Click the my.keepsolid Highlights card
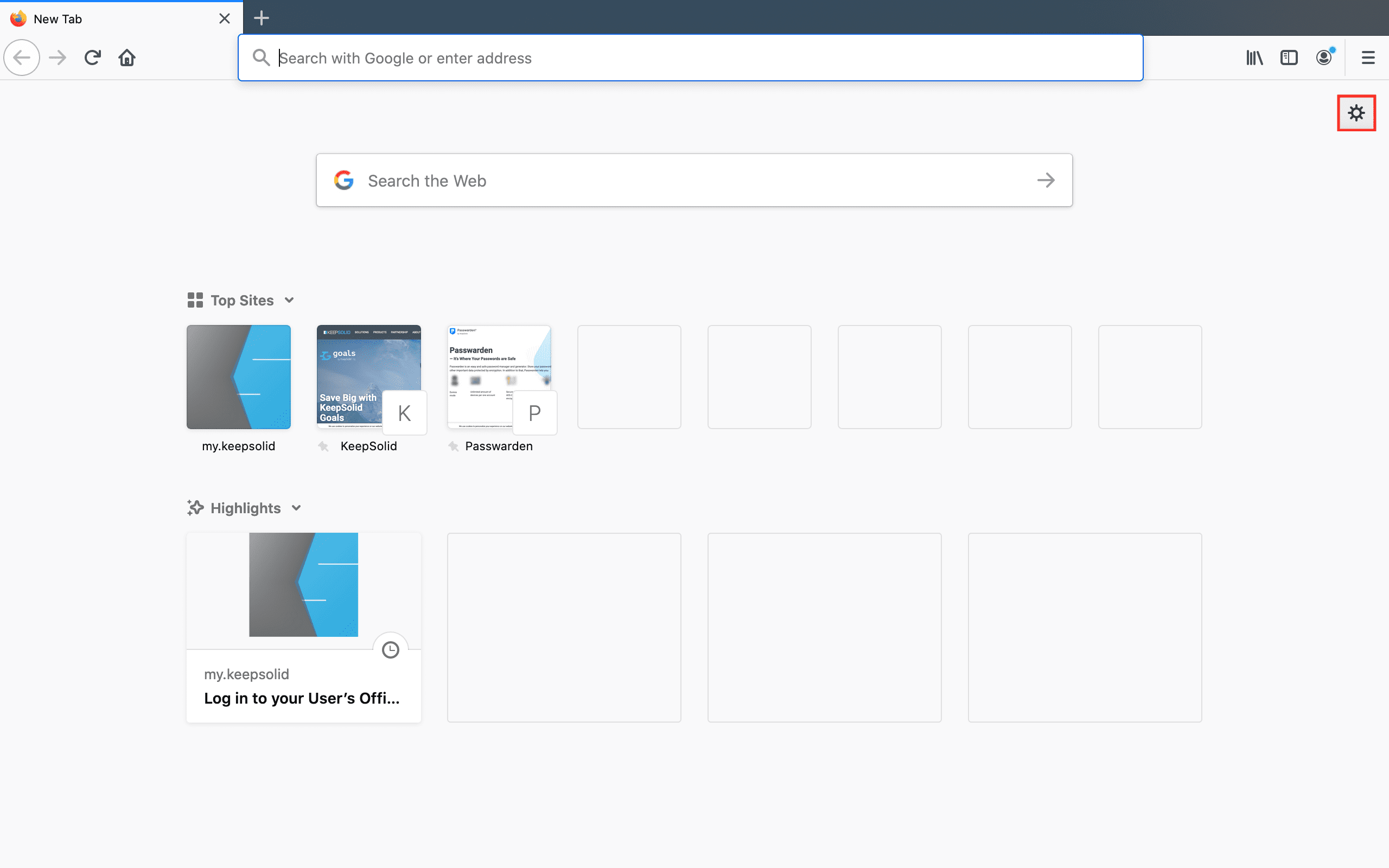Viewport: 1389px width, 868px height. click(x=303, y=628)
